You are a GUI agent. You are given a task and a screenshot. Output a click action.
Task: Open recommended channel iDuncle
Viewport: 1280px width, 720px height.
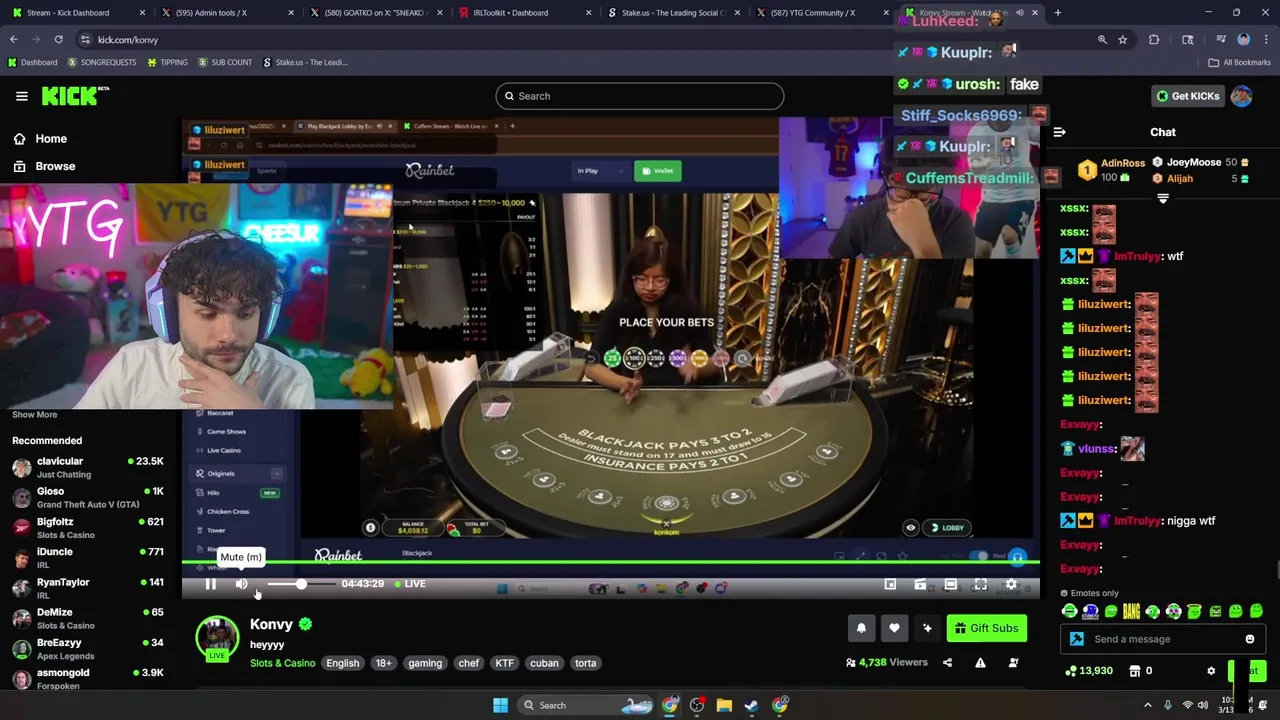(88, 558)
